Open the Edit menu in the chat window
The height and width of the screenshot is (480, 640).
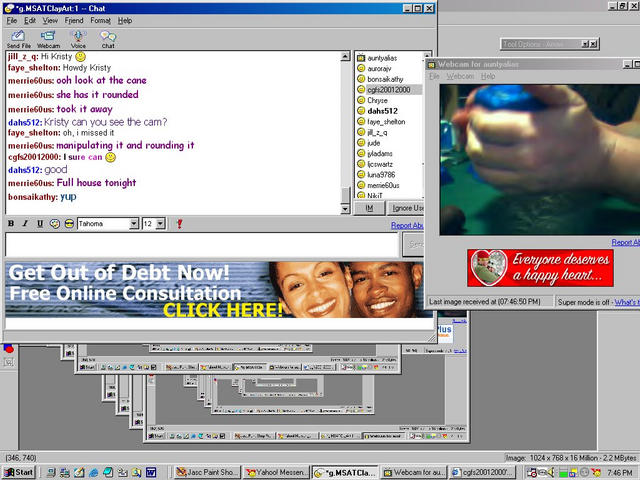click(x=30, y=20)
